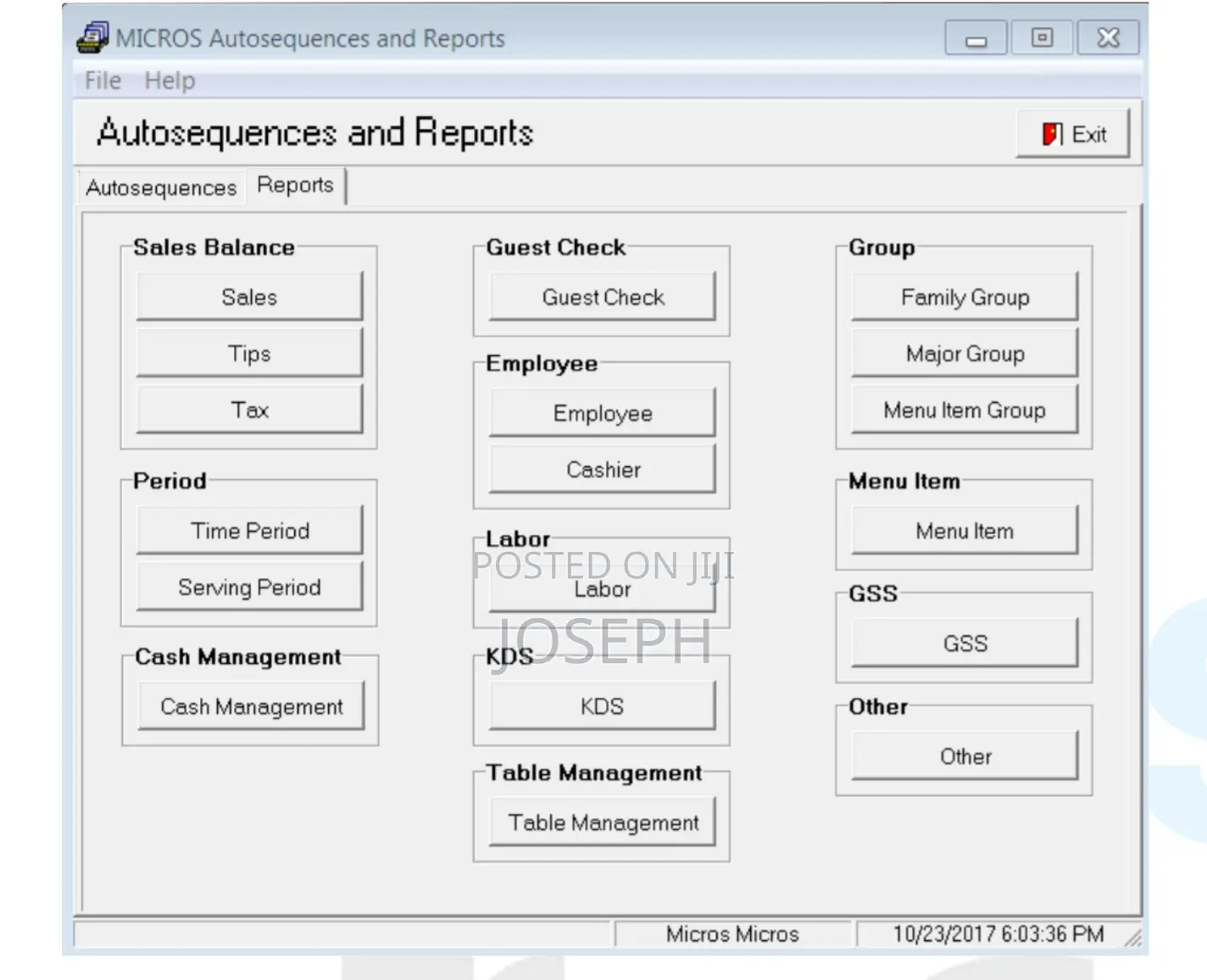The height and width of the screenshot is (980, 1207).
Task: Minimize the MICROS window
Action: (976, 39)
